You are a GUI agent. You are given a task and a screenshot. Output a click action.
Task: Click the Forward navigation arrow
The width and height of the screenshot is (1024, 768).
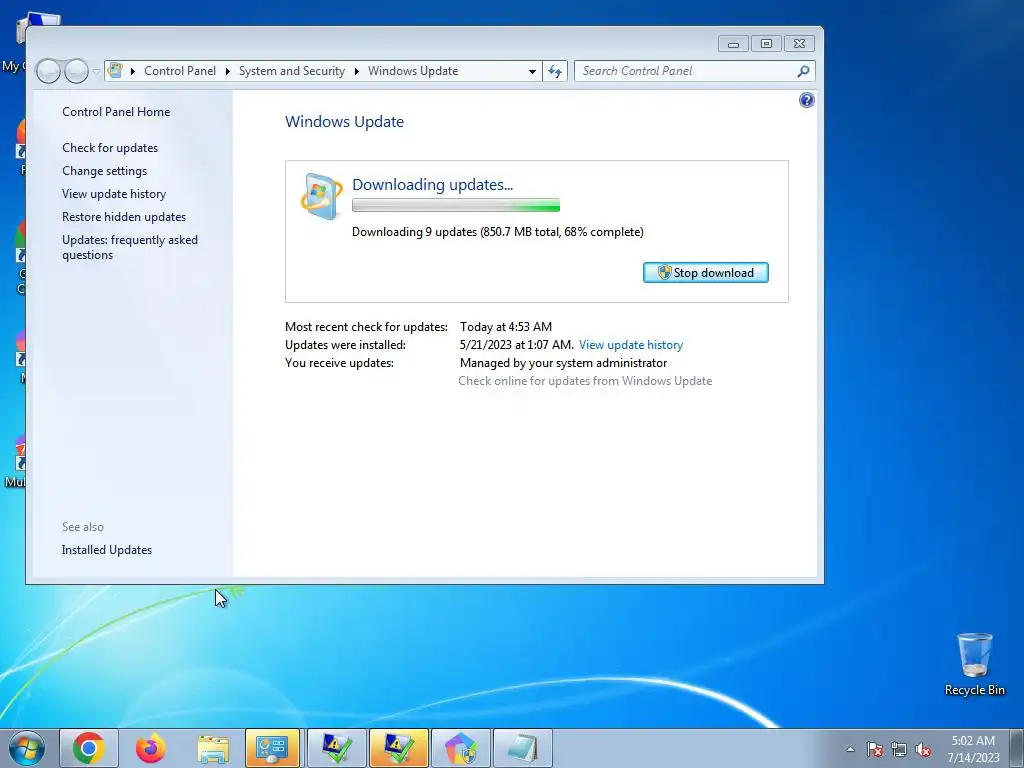click(76, 71)
